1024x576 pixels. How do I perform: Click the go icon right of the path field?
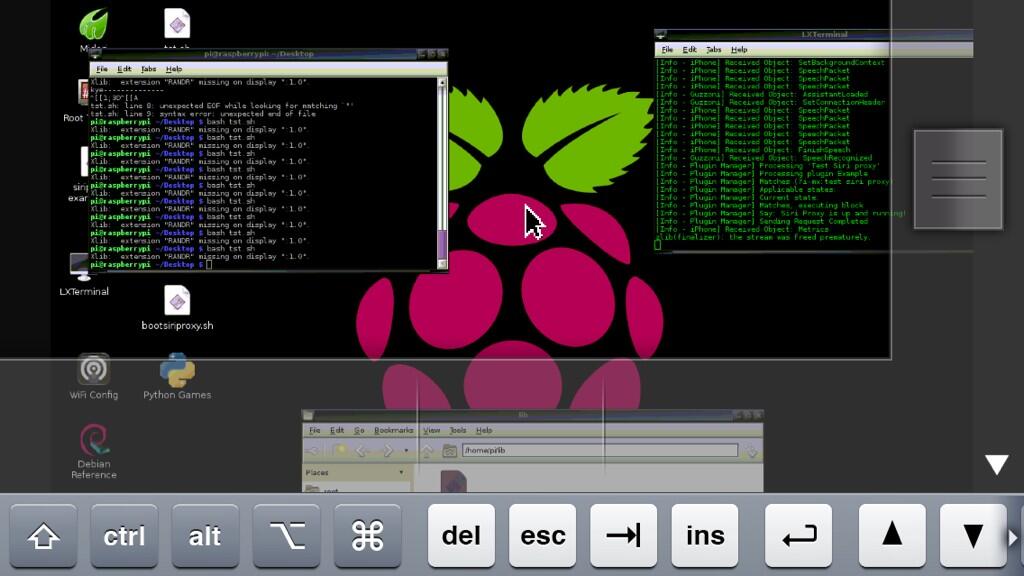tap(752, 451)
